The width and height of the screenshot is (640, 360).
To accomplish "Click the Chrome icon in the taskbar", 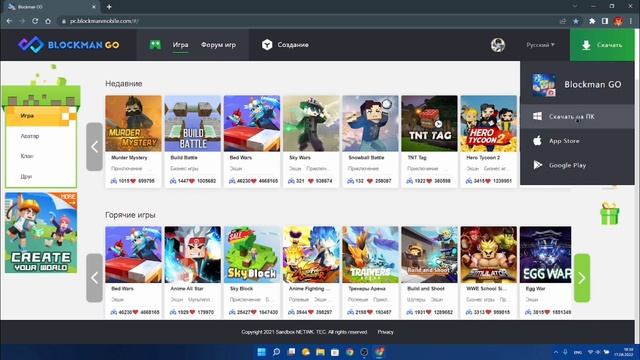I will point(350,352).
